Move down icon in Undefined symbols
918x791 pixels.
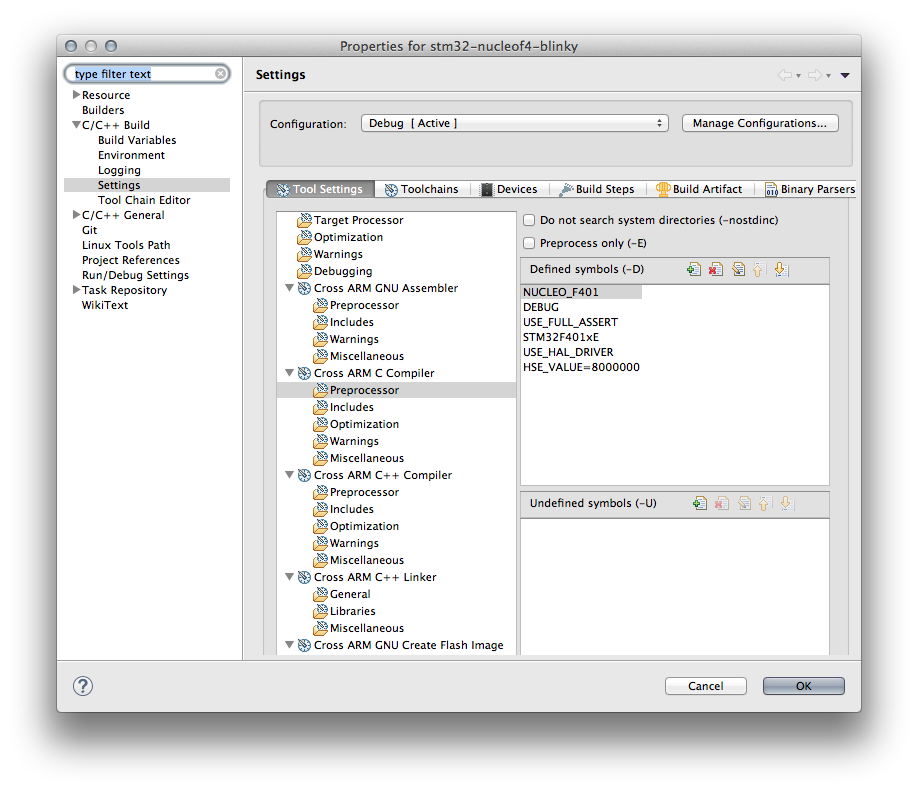coord(787,504)
